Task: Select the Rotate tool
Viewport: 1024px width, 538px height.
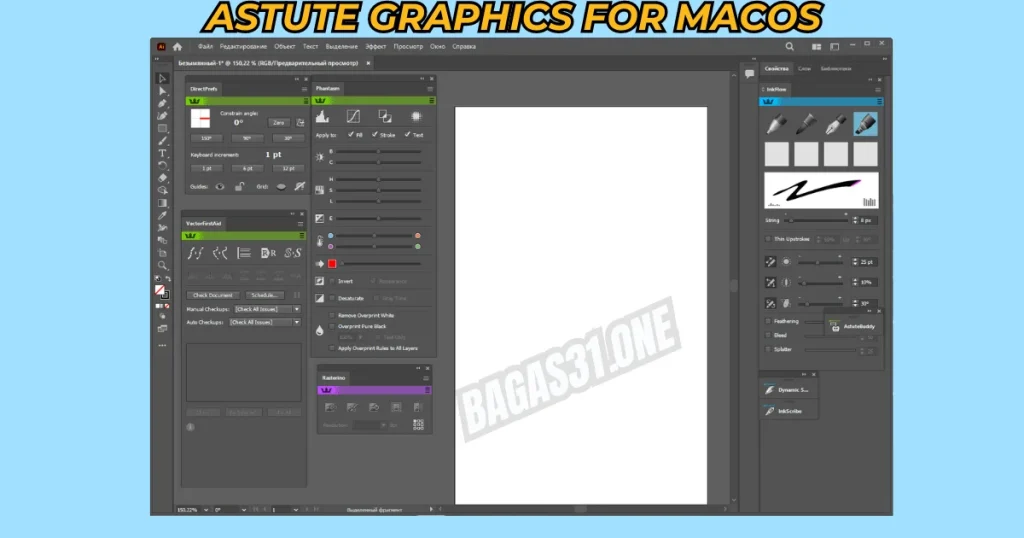Action: click(163, 166)
